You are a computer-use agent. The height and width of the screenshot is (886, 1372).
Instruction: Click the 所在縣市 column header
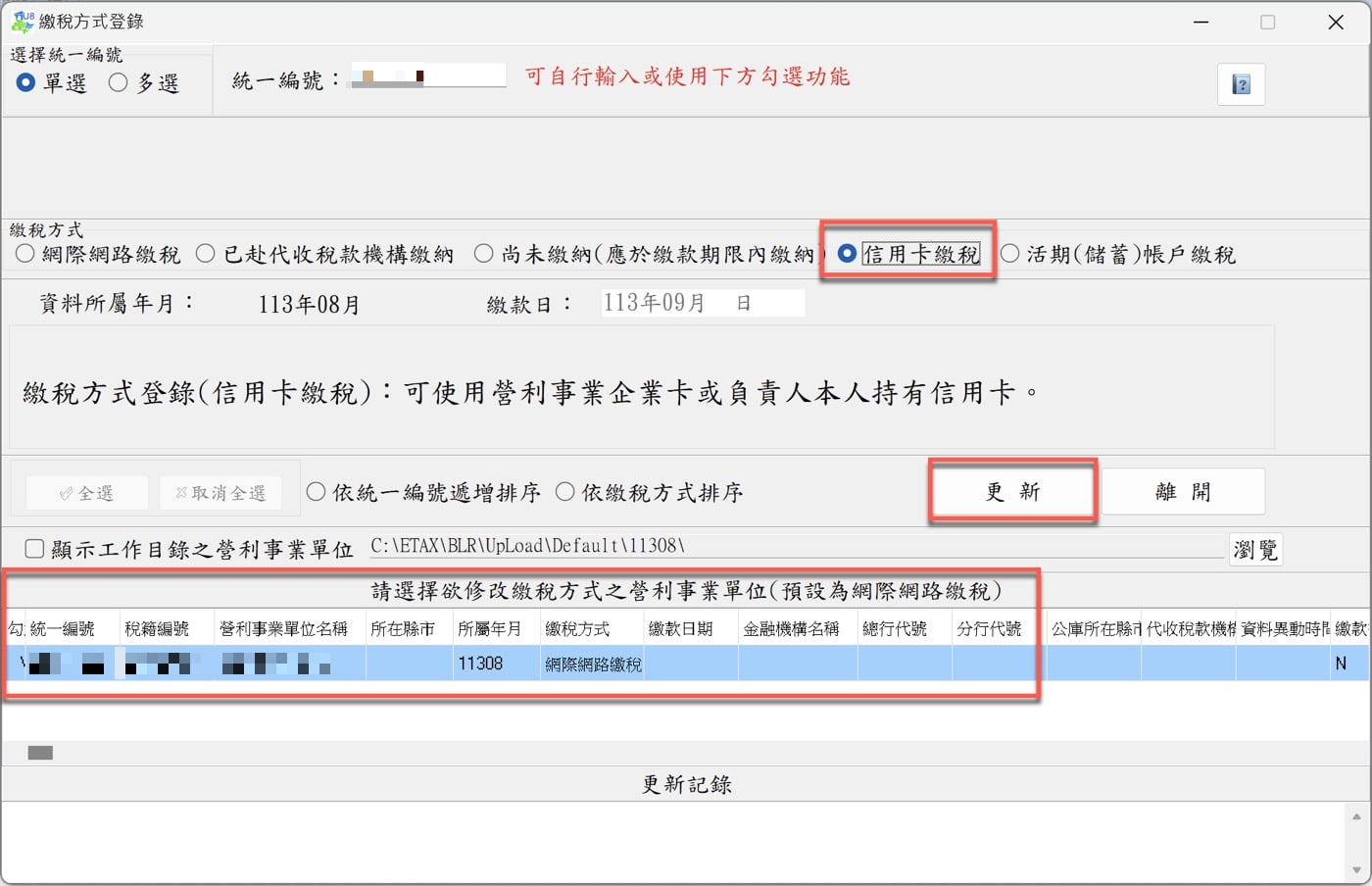[409, 628]
